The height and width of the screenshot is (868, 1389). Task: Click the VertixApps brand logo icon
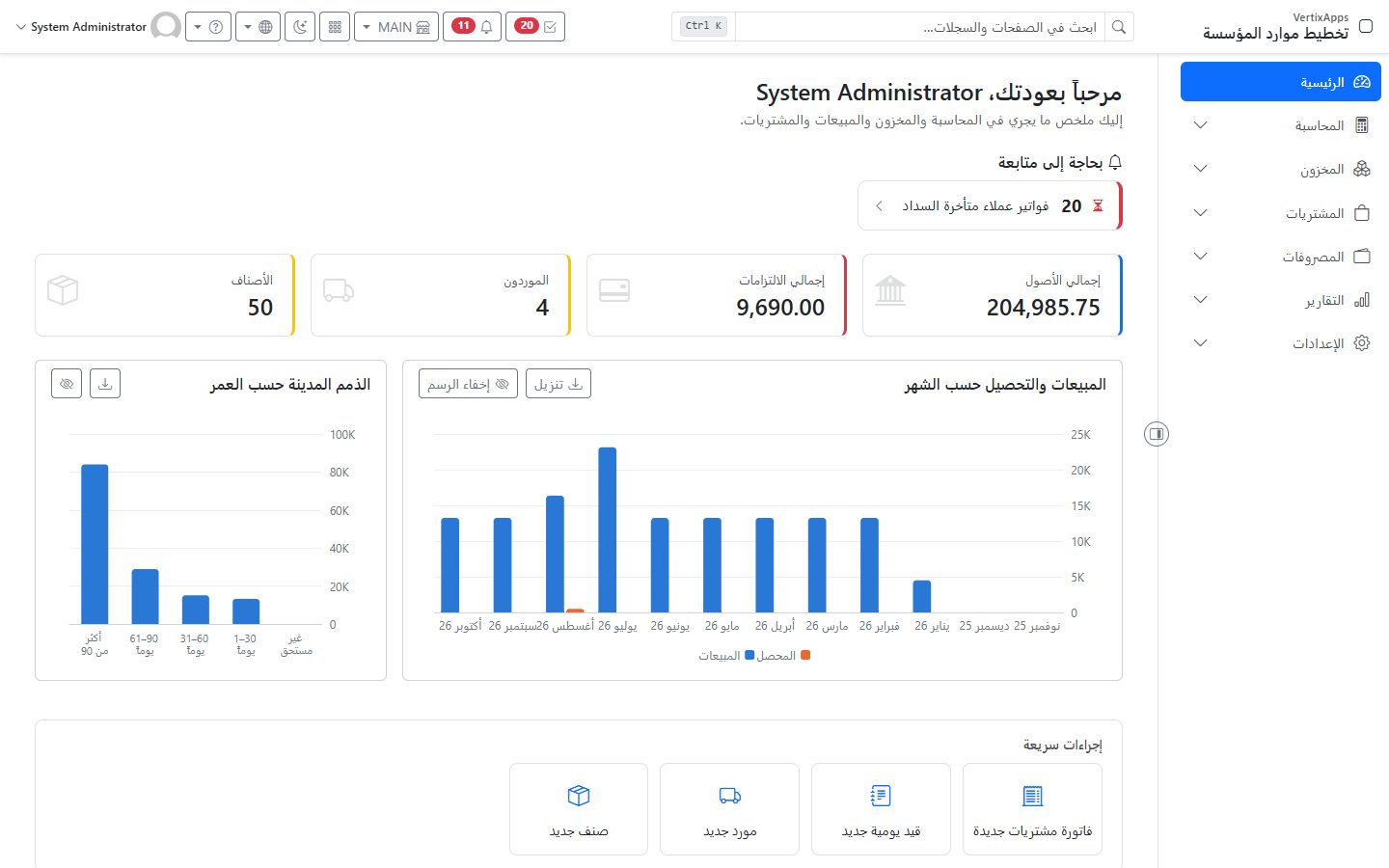tap(1366, 26)
